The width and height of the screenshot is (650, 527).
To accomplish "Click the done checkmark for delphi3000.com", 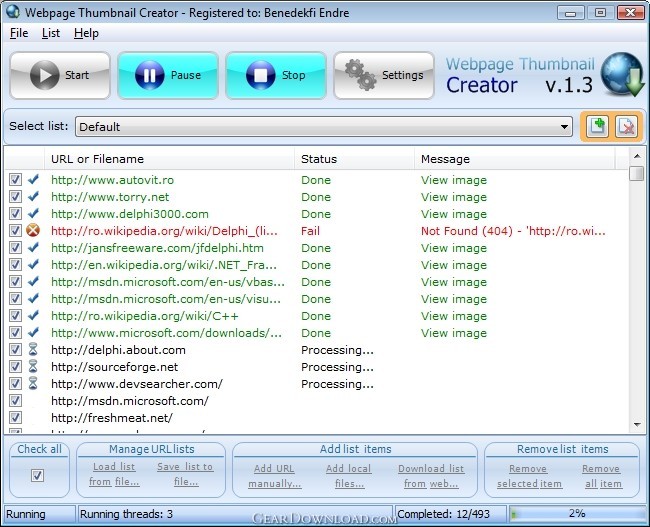I will click(x=33, y=214).
